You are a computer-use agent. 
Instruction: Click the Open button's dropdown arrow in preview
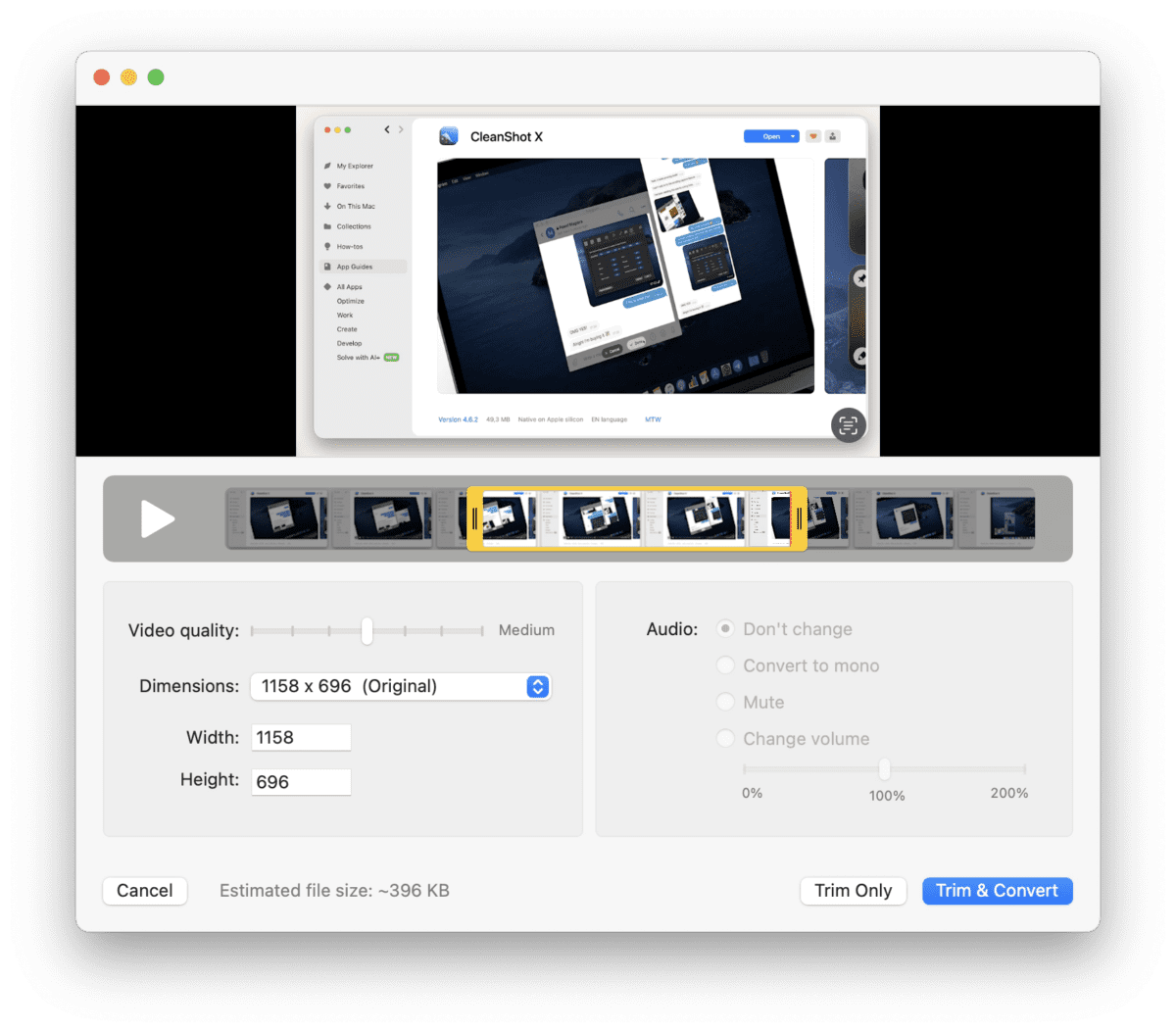pos(793,136)
